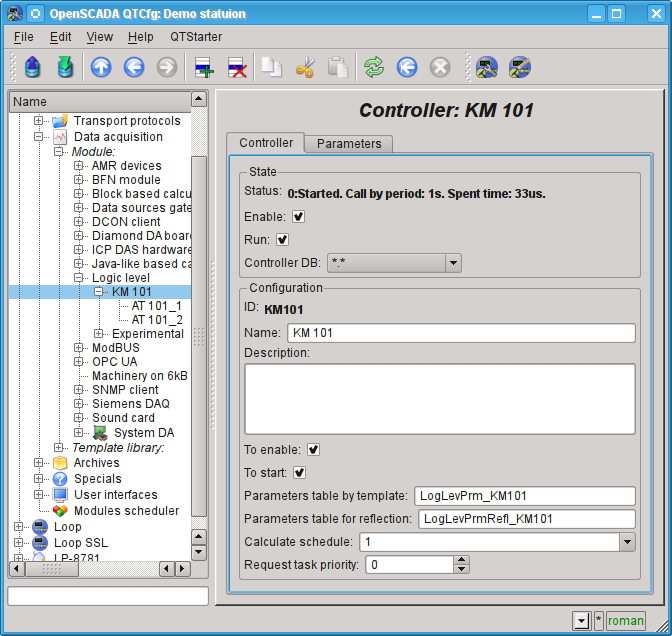672x636 pixels.
Task: Open the Calculate schedule dropdown
Action: 627,542
